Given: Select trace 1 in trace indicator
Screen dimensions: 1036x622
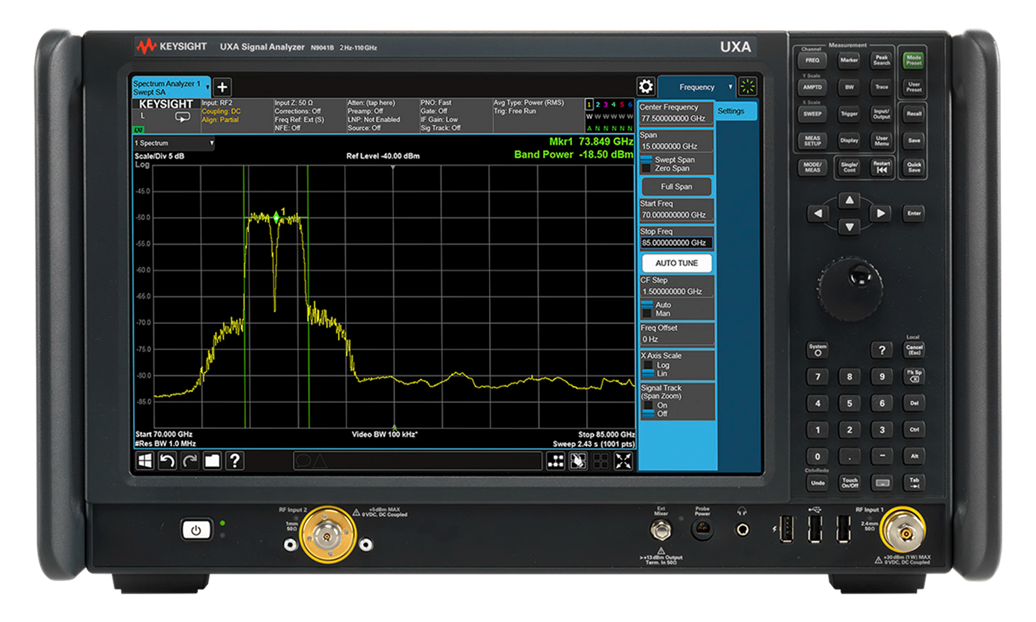Looking at the screenshot, I should [589, 104].
